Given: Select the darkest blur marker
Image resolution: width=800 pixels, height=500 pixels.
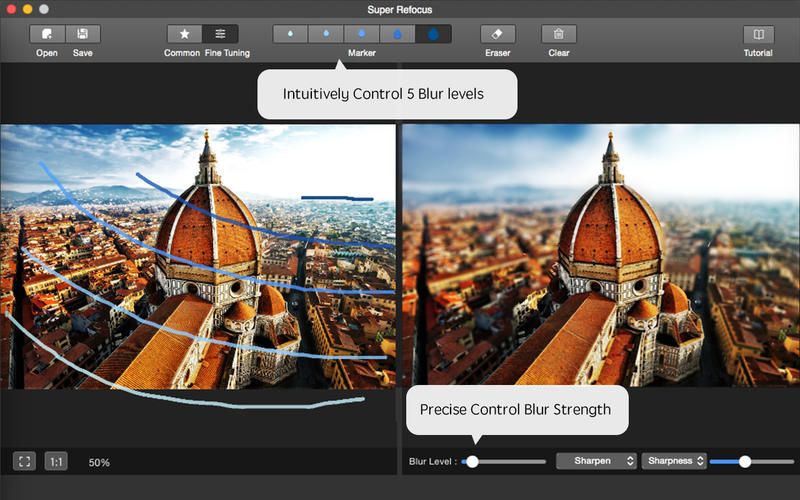Looking at the screenshot, I should pyautogui.click(x=433, y=34).
